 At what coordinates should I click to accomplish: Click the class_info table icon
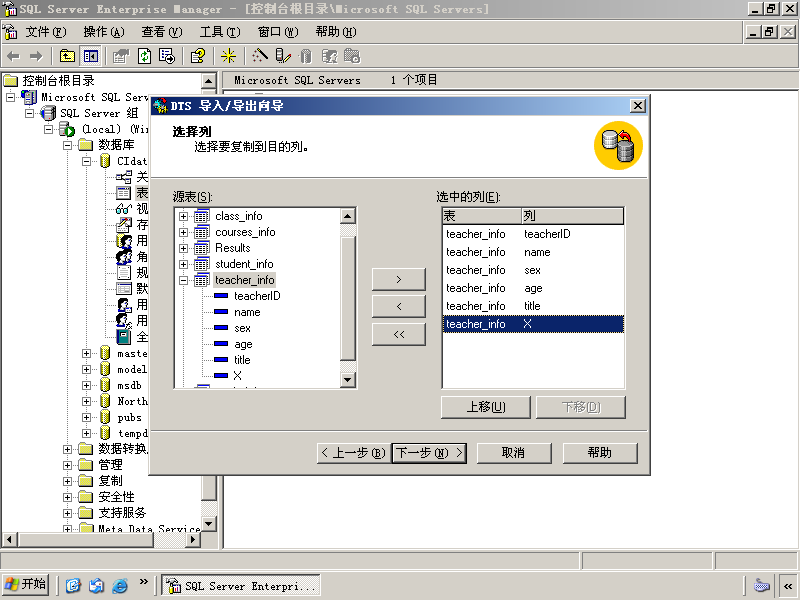tap(202, 216)
